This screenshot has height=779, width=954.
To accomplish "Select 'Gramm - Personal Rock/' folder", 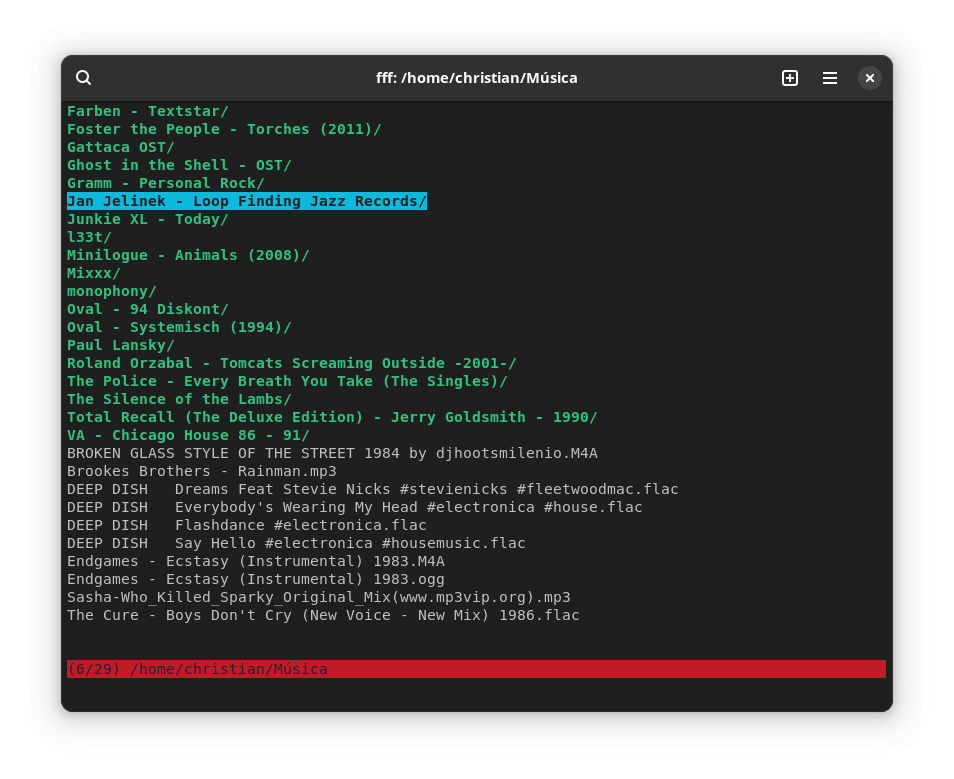I will [165, 183].
